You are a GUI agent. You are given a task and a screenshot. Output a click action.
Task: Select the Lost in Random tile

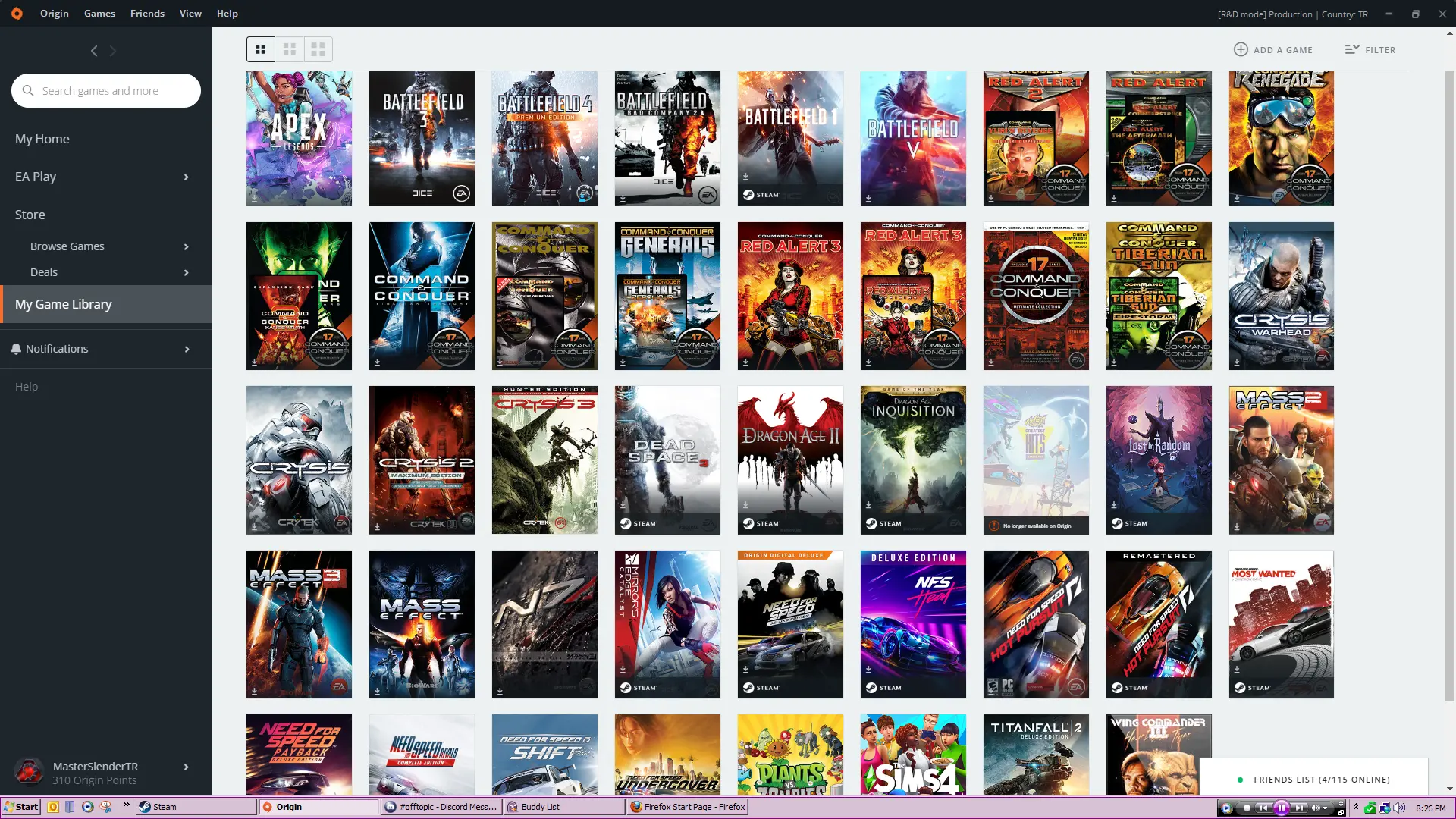tap(1159, 460)
